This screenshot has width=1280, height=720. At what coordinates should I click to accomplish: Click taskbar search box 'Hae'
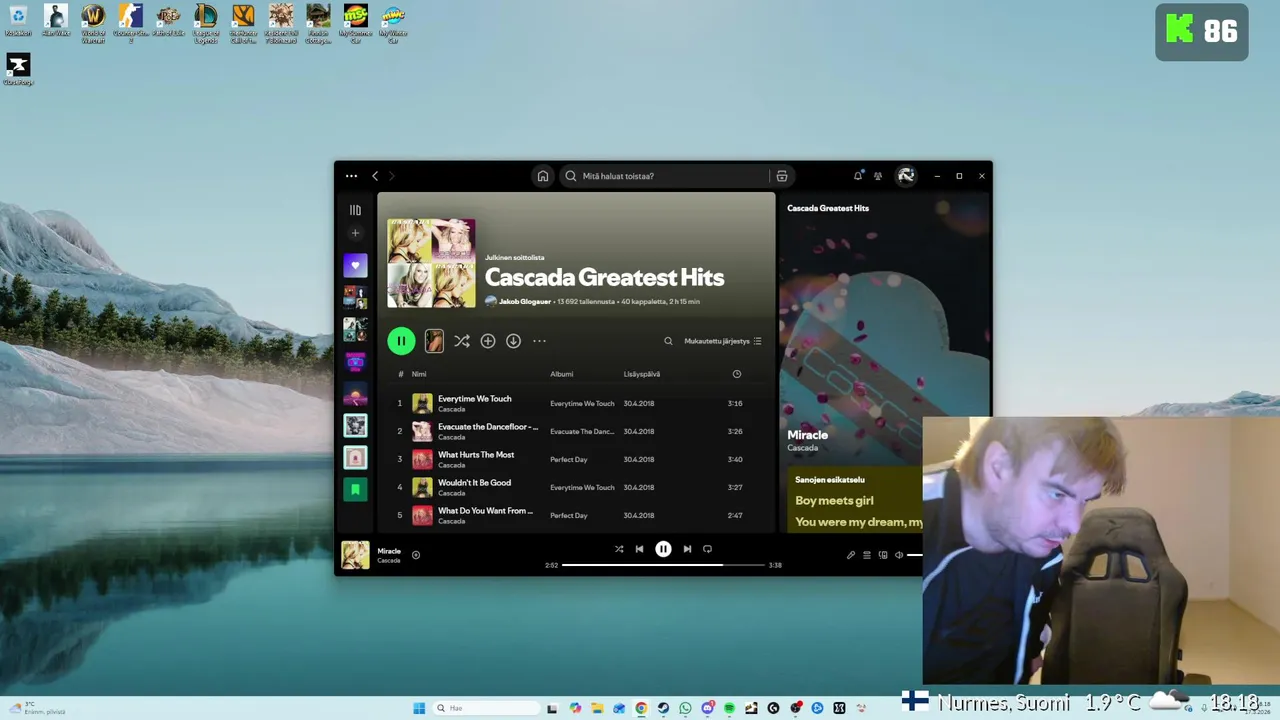coord(486,708)
